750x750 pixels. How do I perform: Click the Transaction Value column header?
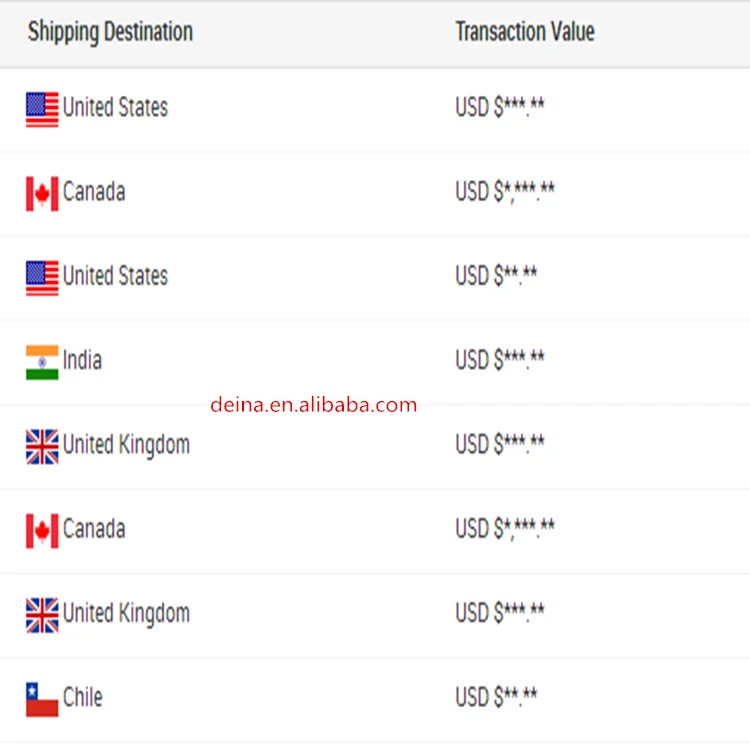pos(525,32)
